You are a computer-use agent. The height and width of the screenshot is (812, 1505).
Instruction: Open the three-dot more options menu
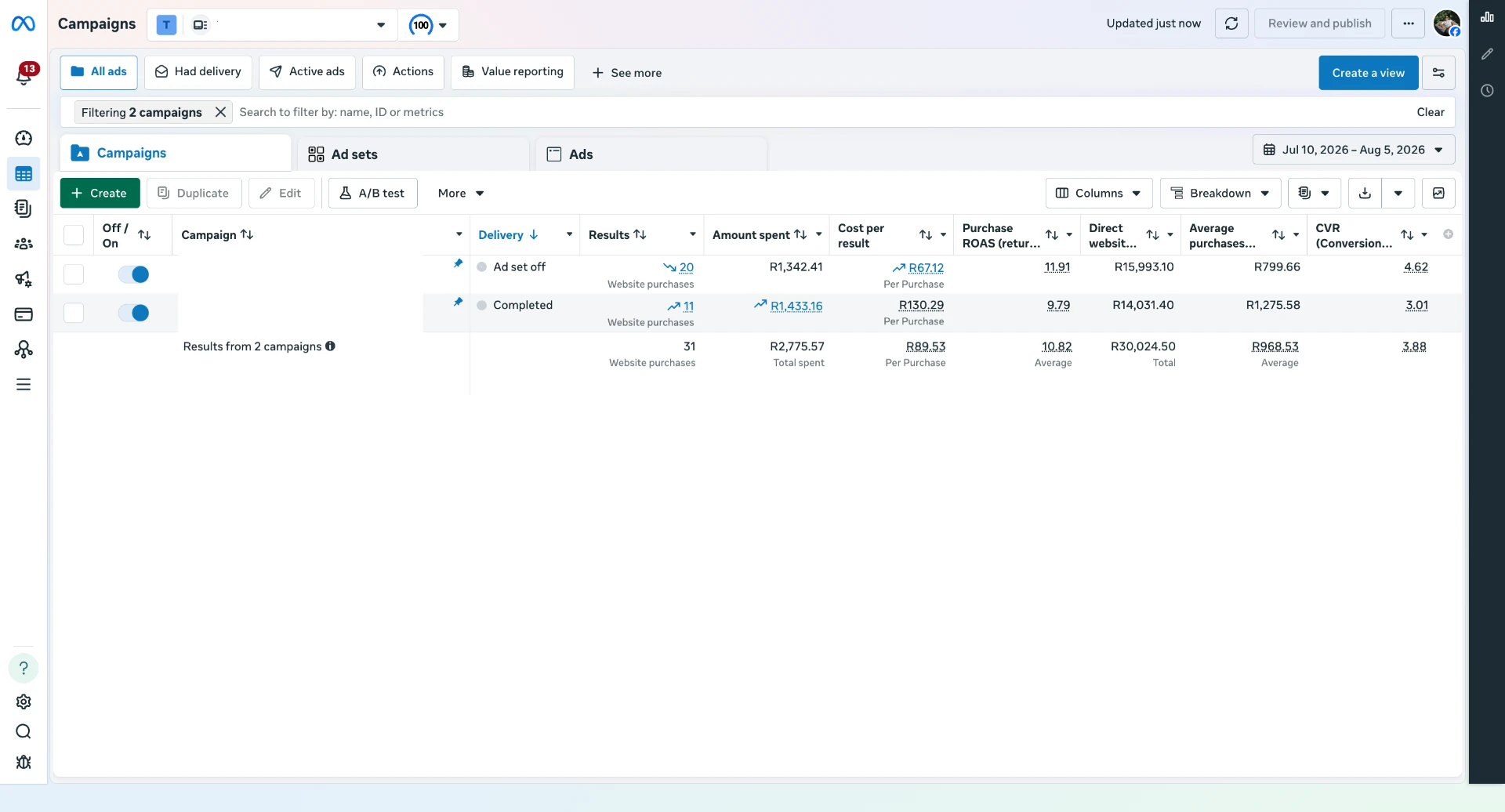point(1409,24)
